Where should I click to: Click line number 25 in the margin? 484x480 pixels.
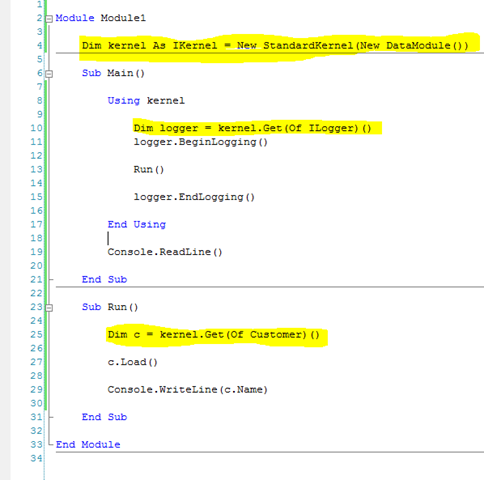(36, 335)
